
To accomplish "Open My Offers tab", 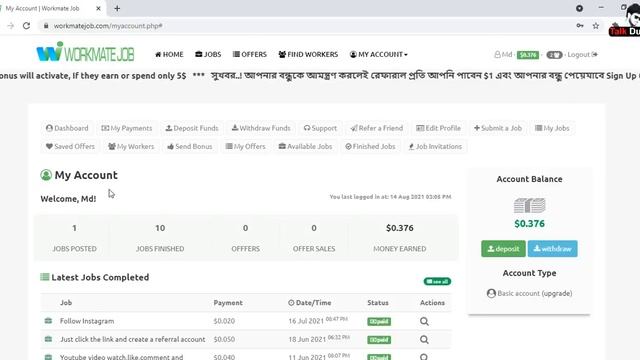I will (245, 147).
